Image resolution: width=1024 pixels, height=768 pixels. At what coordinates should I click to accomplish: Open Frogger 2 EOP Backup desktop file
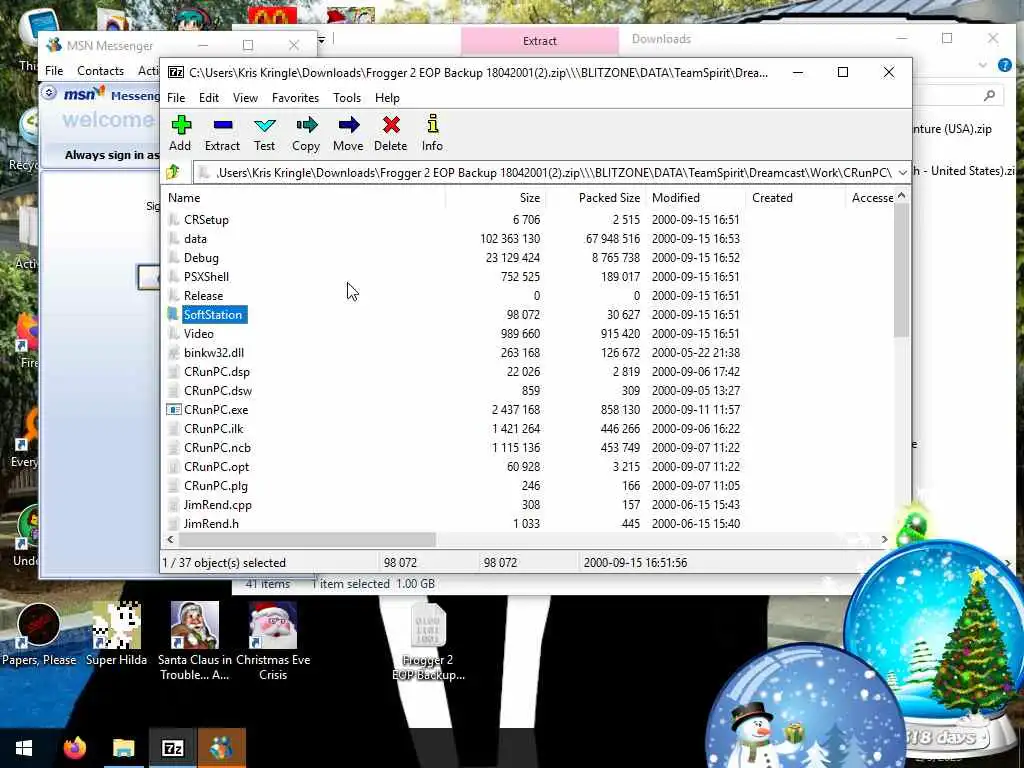coord(428,642)
